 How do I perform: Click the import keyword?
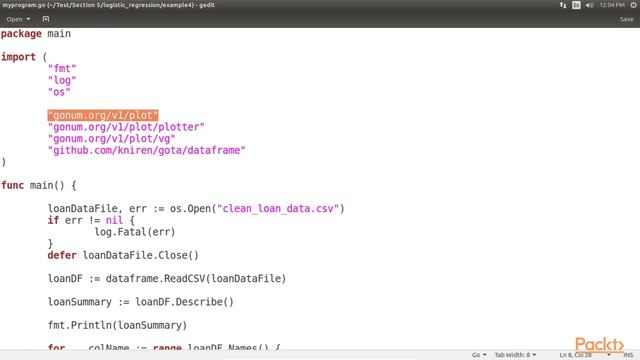pyautogui.click(x=18, y=57)
